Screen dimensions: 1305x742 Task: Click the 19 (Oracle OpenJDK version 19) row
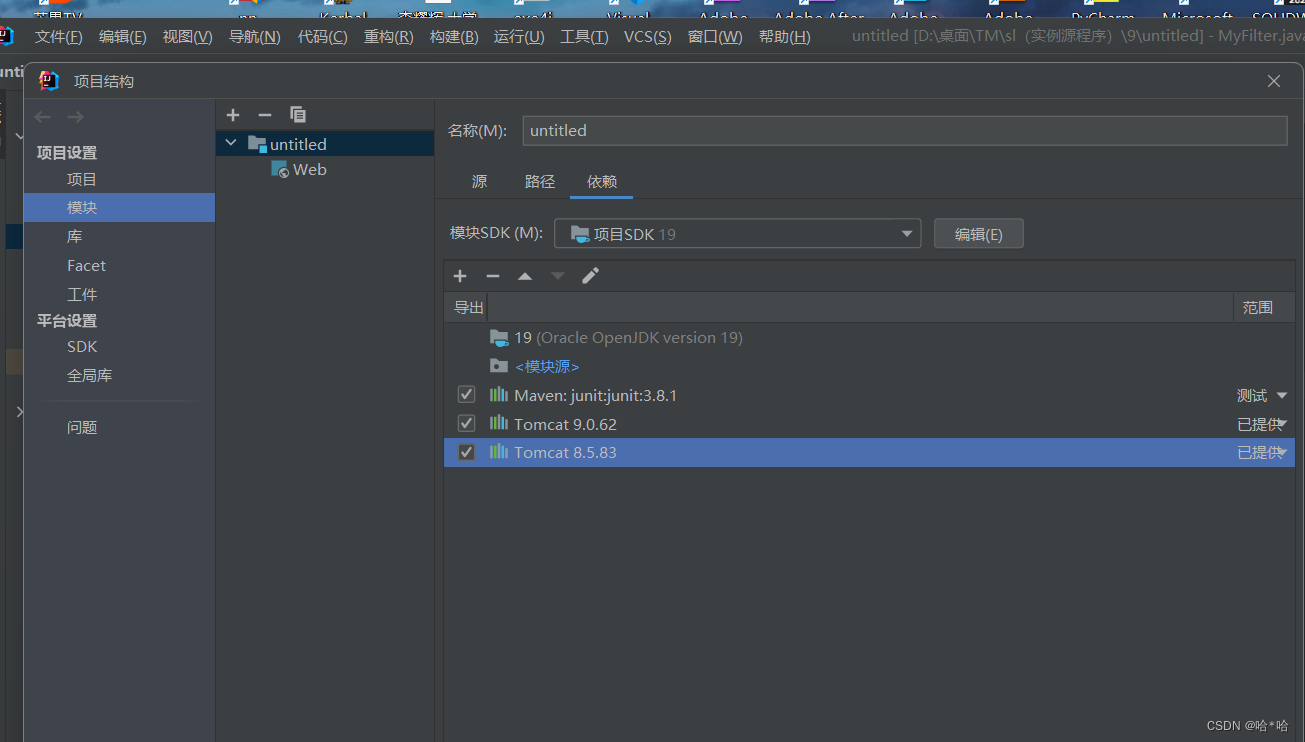tap(869, 338)
